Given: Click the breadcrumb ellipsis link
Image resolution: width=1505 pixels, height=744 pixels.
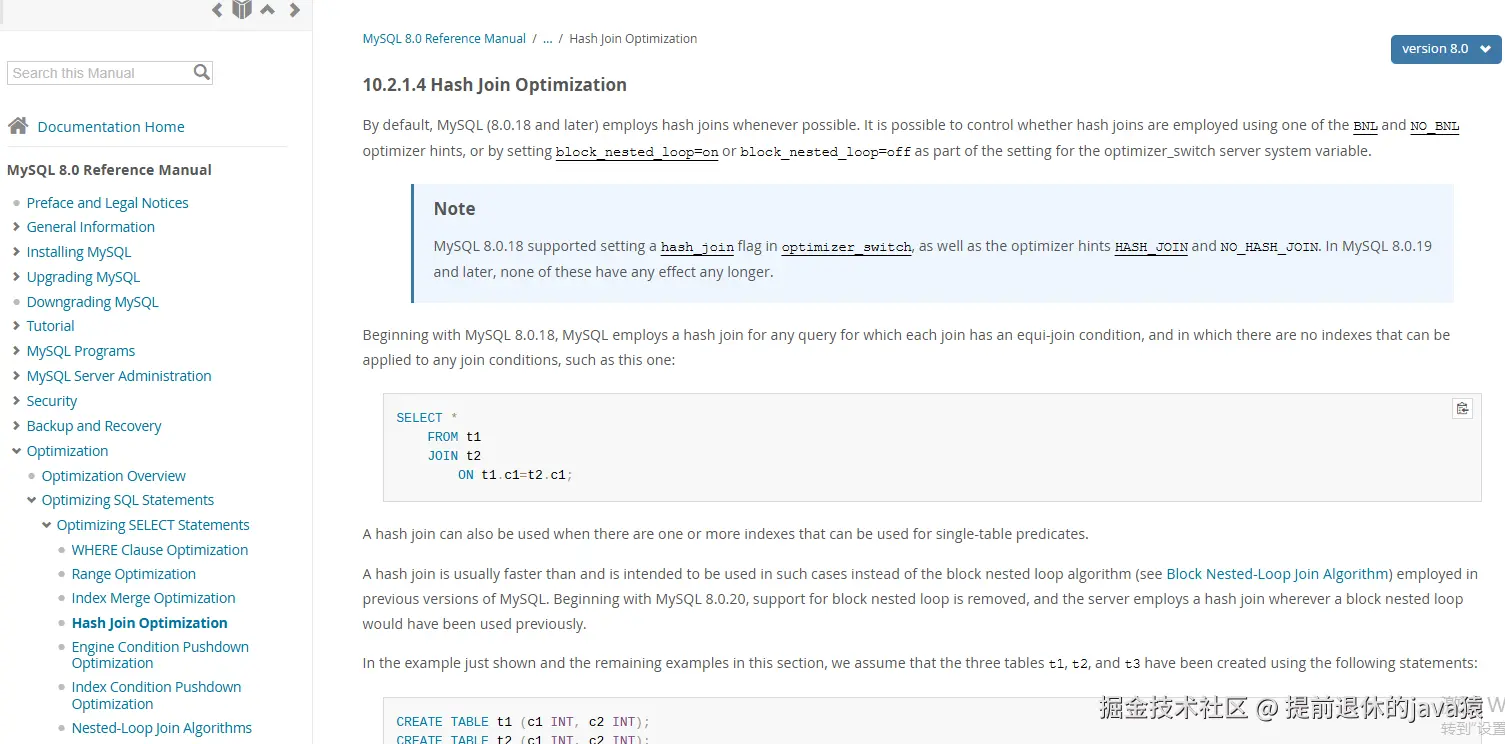Looking at the screenshot, I should [x=547, y=39].
